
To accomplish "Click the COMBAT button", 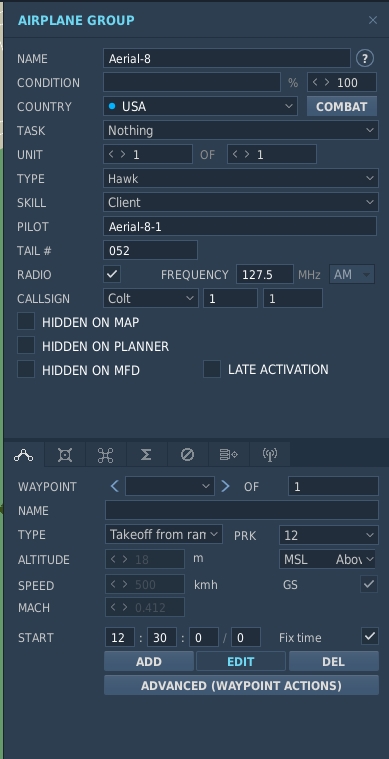I will tap(342, 106).
